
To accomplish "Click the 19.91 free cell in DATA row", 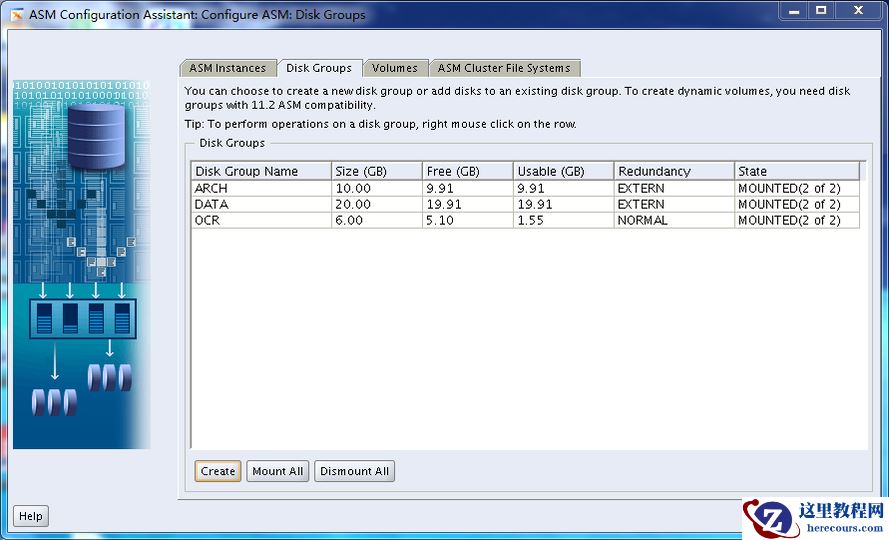I will tap(468, 204).
